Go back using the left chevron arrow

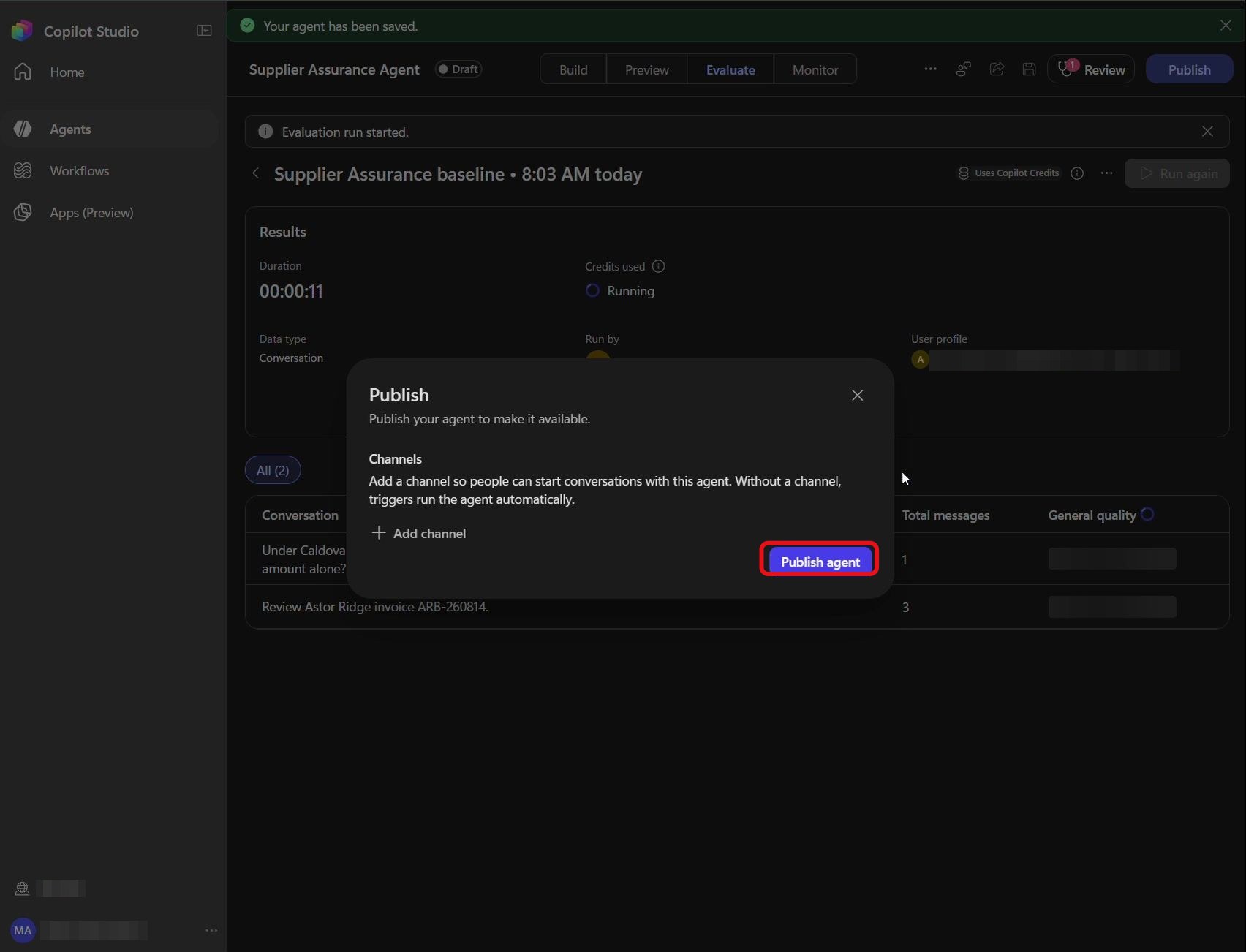point(255,173)
